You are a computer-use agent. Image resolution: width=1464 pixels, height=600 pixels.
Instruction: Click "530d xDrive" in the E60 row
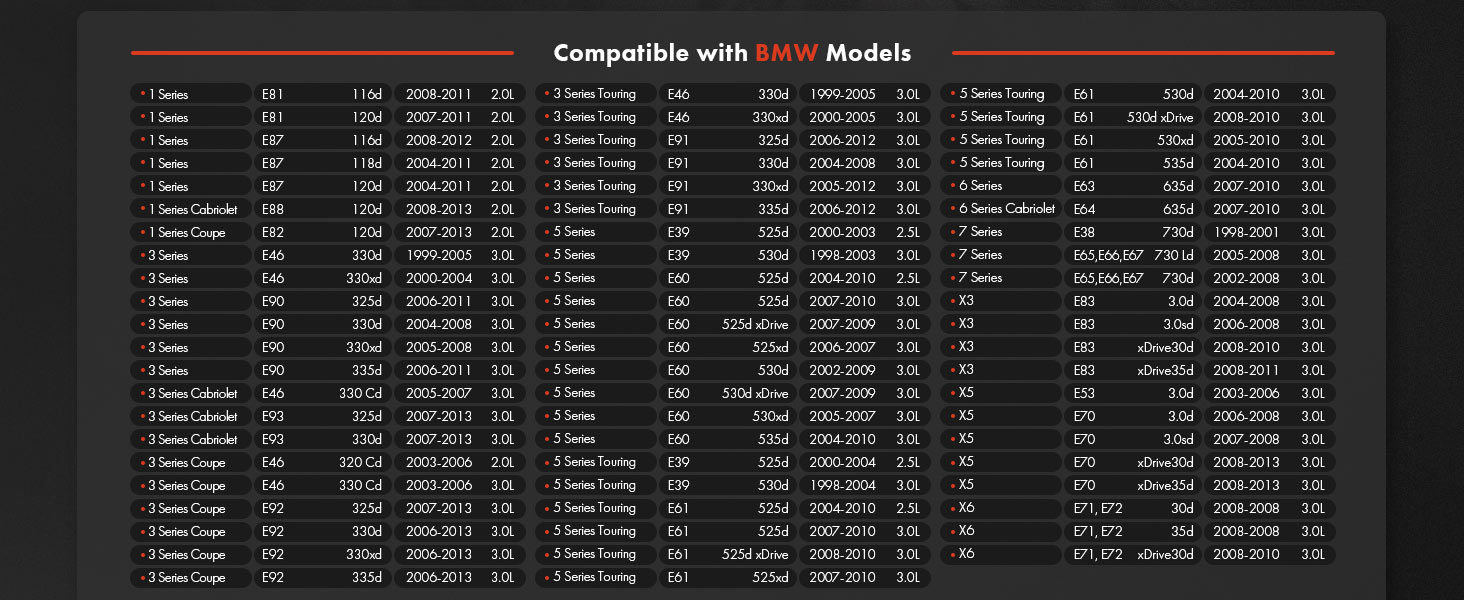point(755,393)
